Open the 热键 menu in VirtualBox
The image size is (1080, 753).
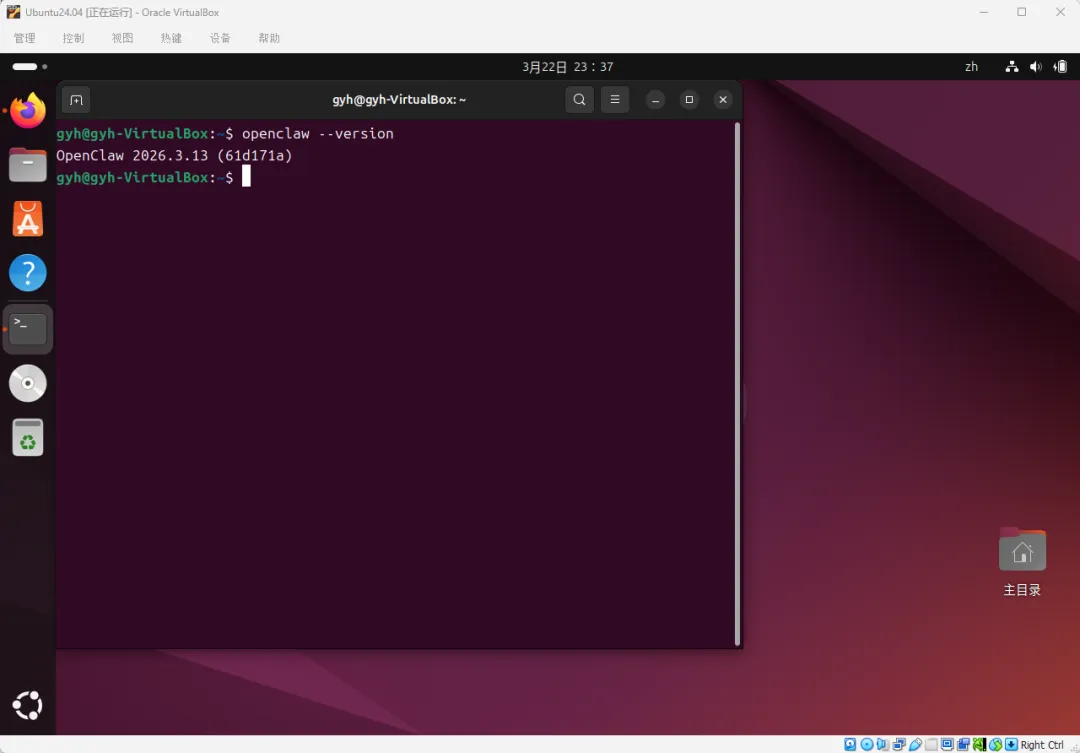tap(172, 38)
